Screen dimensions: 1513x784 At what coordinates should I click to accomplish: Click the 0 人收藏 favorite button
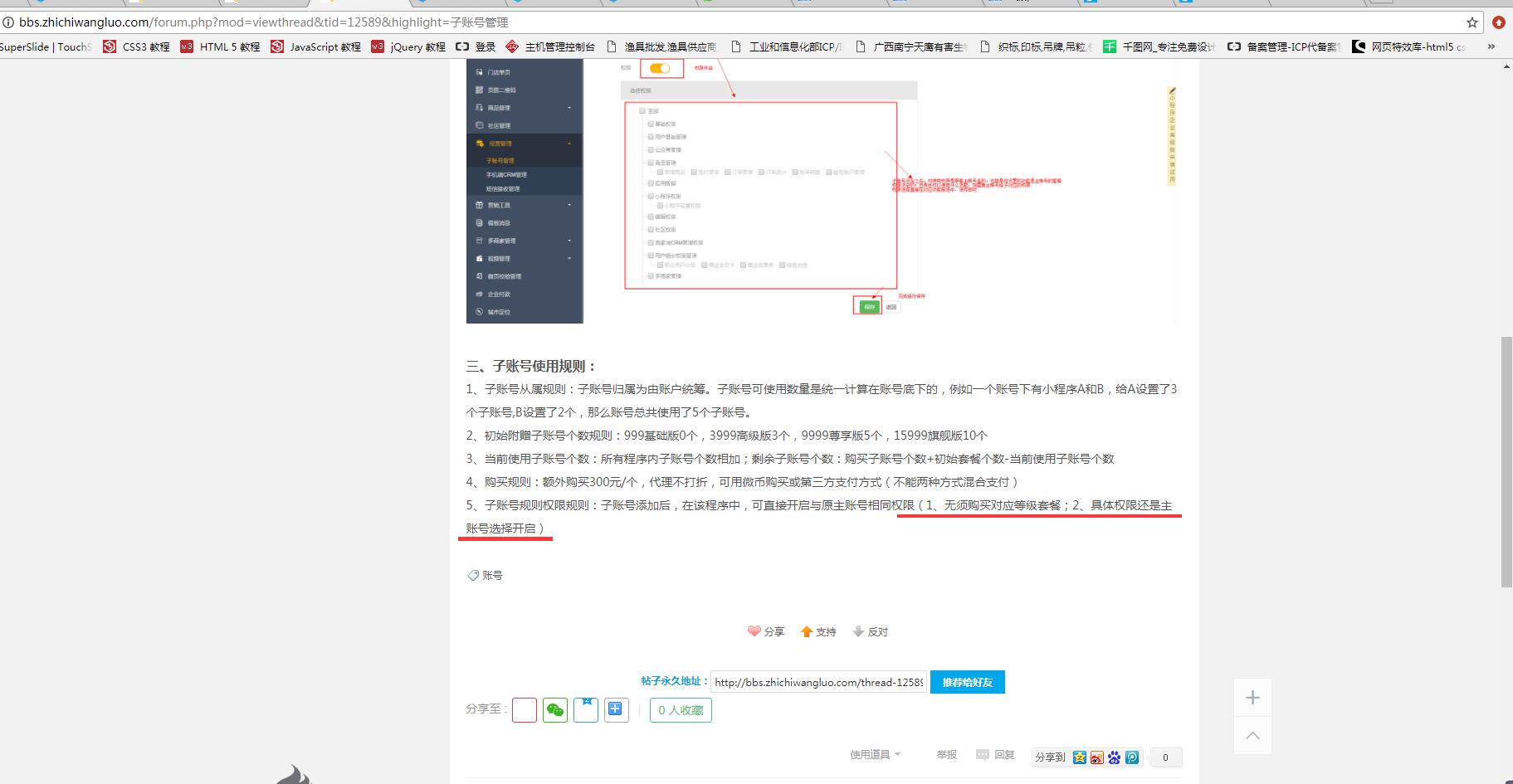(681, 710)
